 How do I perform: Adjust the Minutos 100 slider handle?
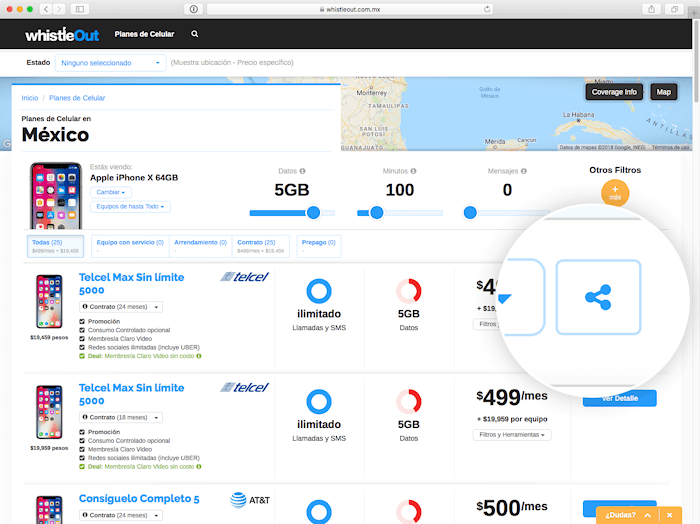(377, 213)
